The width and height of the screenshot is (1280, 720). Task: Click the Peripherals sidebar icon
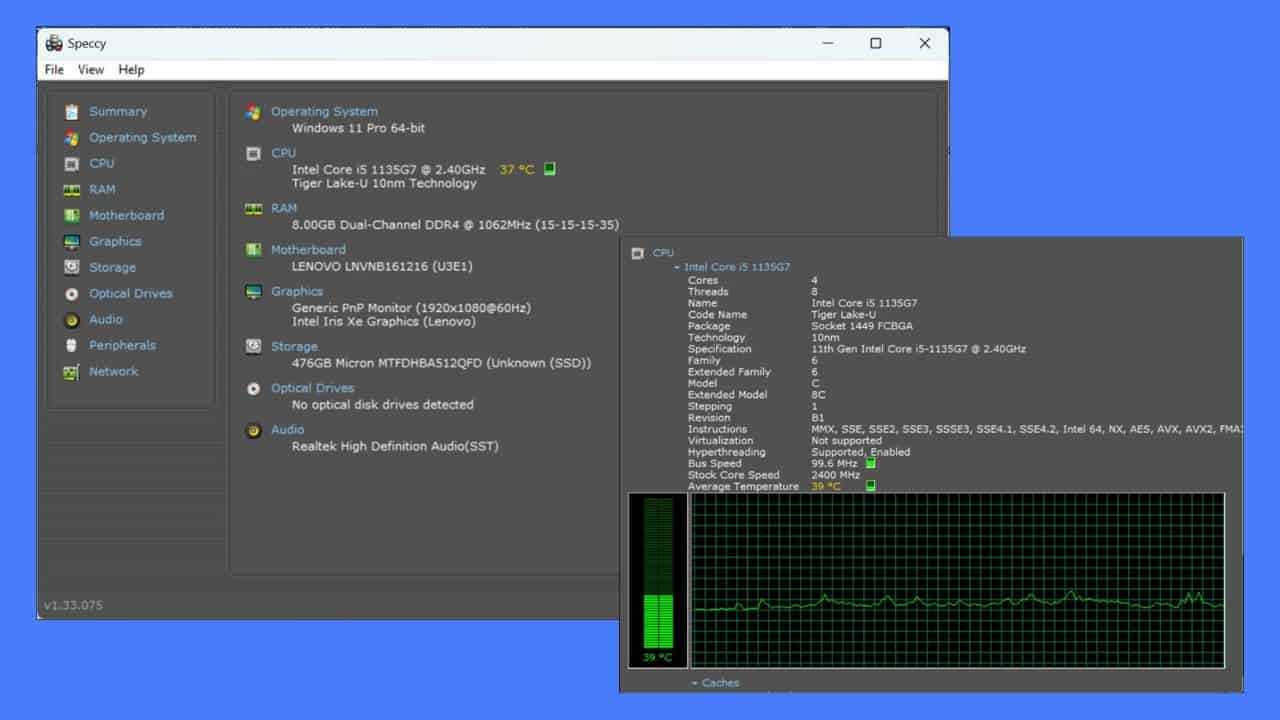click(x=71, y=346)
